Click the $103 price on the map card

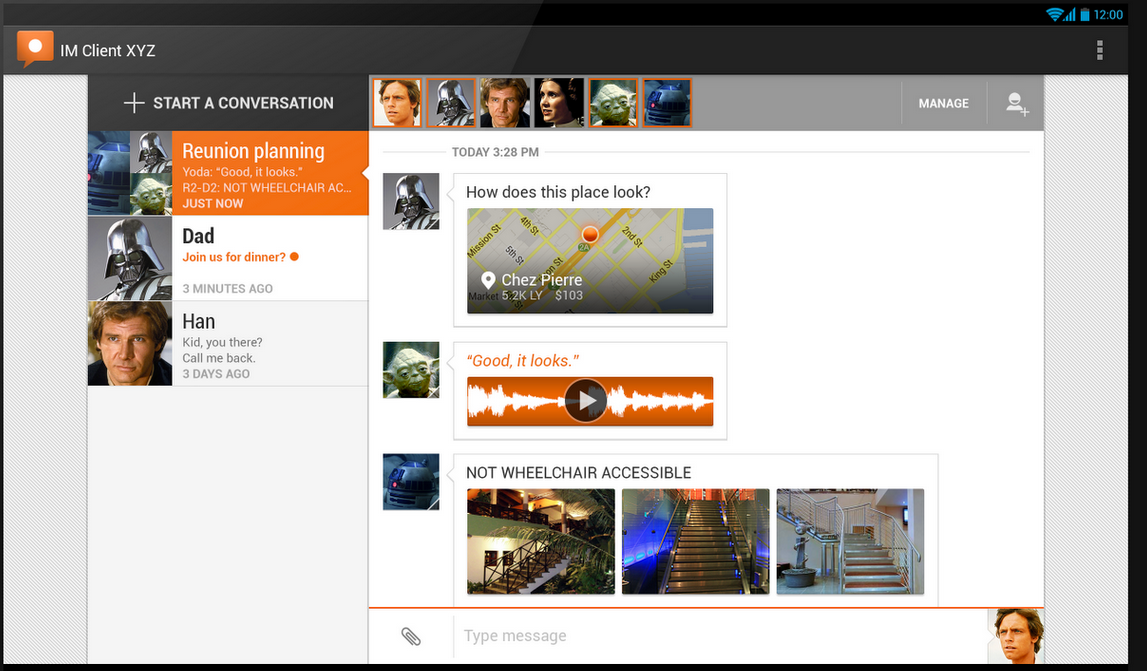[569, 296]
